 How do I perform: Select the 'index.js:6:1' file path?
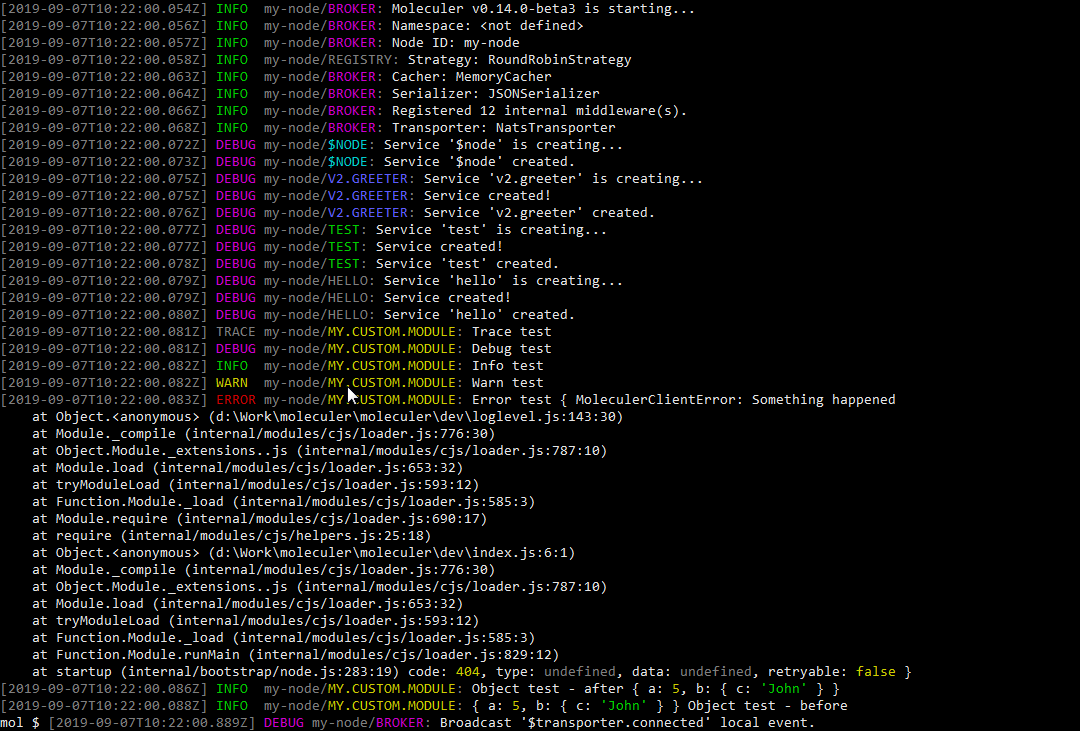[x=519, y=553]
